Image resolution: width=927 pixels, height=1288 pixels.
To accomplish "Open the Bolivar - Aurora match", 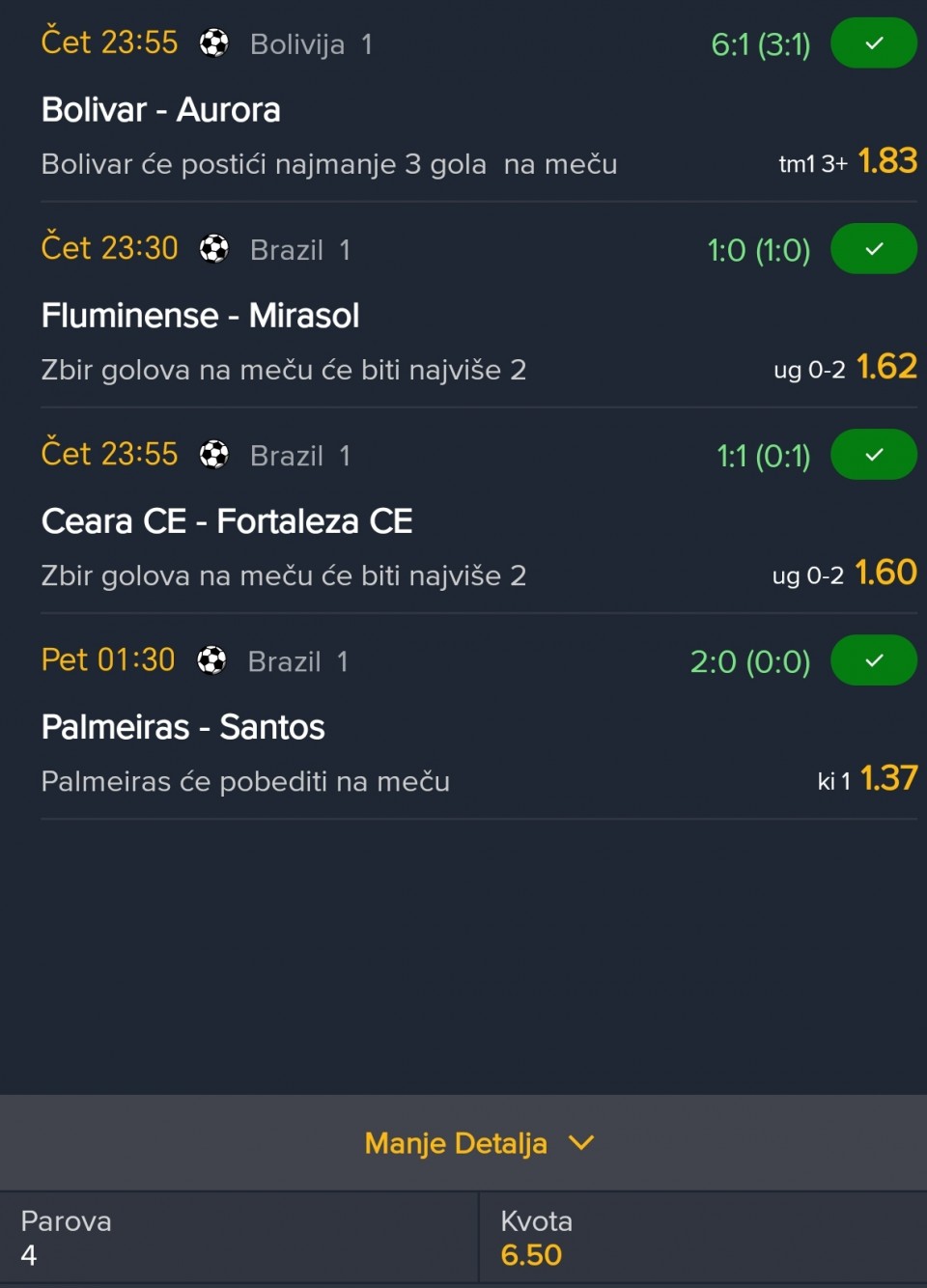I will coord(161,110).
